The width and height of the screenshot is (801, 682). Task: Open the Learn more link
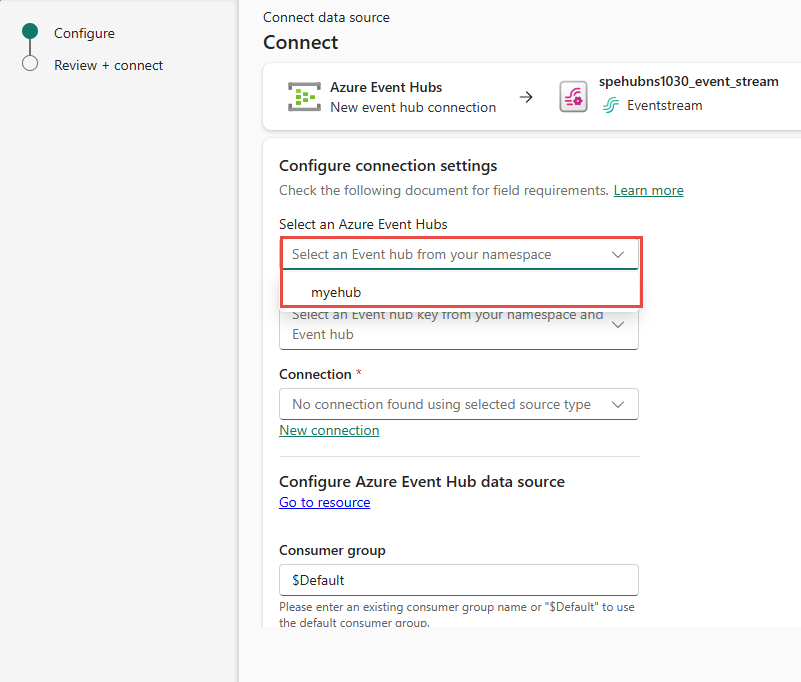pos(648,190)
